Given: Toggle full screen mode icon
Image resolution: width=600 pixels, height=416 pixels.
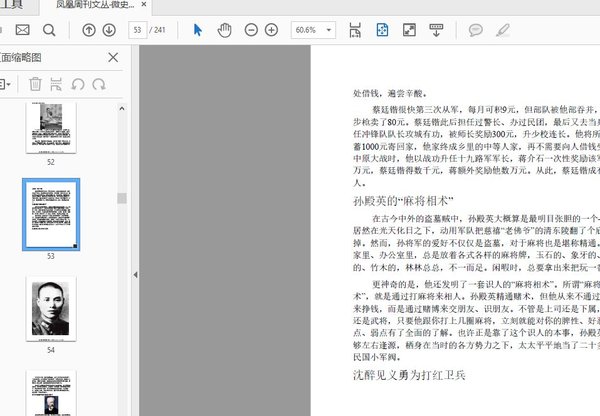Looking at the screenshot, I should [409, 31].
